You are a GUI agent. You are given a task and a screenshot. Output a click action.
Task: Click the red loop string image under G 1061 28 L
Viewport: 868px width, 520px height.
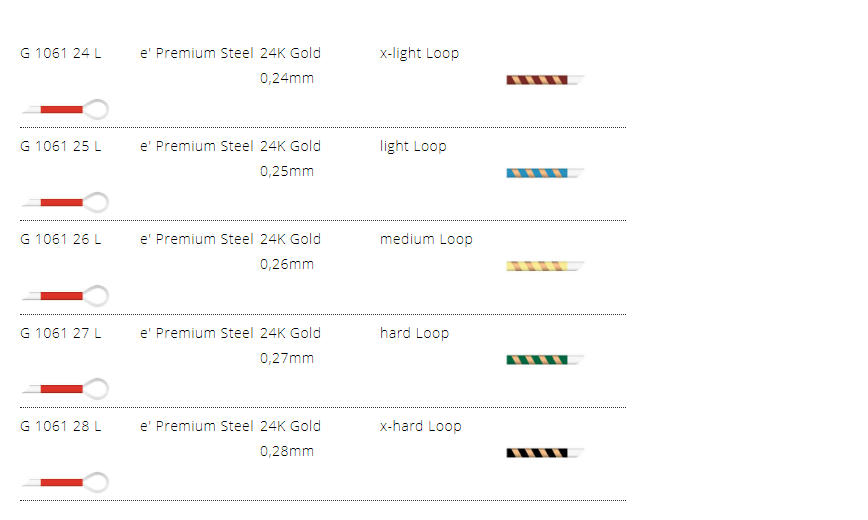tap(65, 482)
